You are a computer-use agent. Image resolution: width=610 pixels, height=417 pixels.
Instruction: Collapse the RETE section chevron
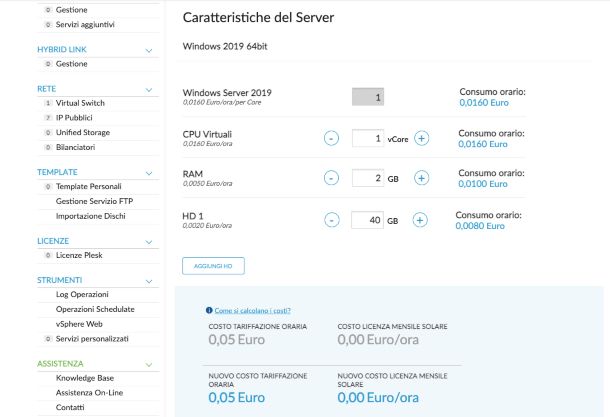click(149, 90)
